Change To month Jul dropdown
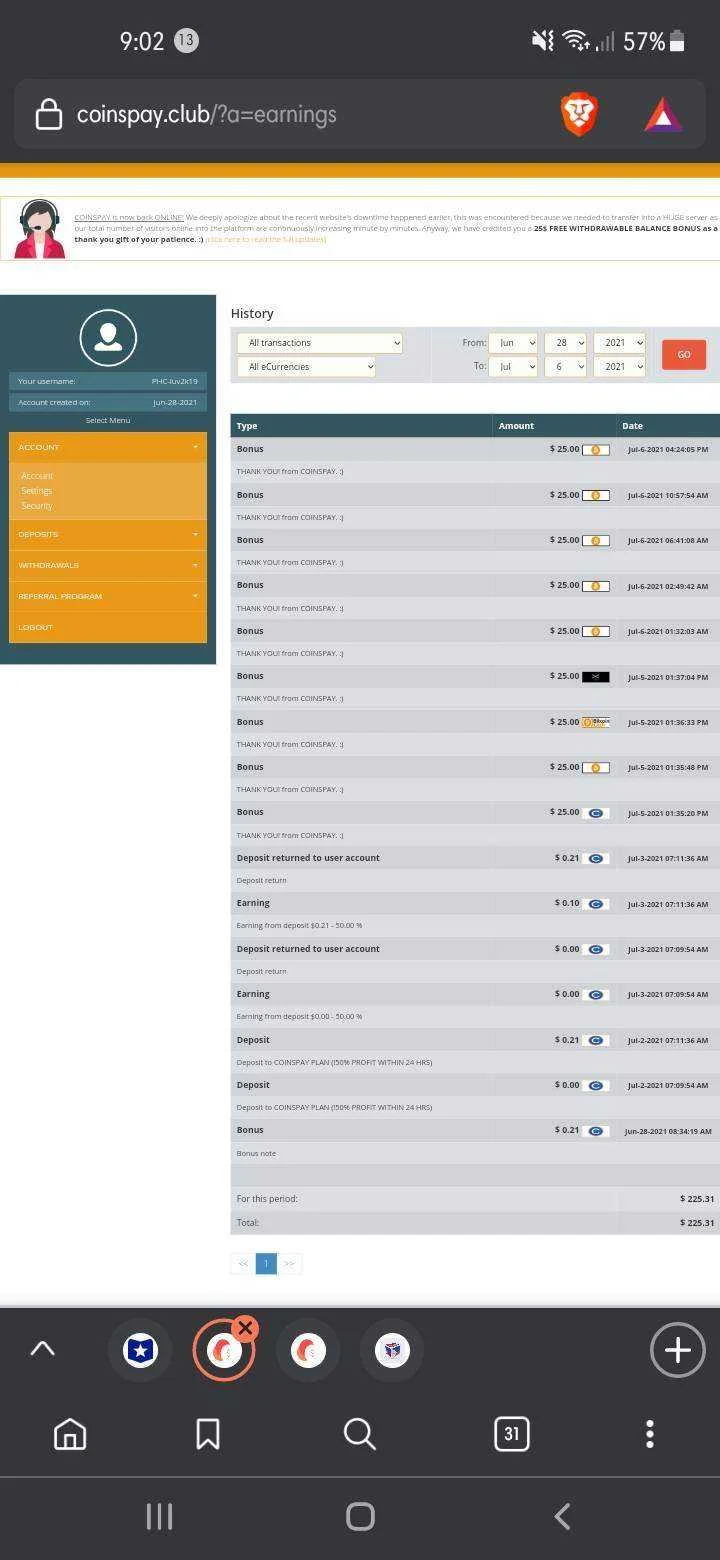 (513, 367)
